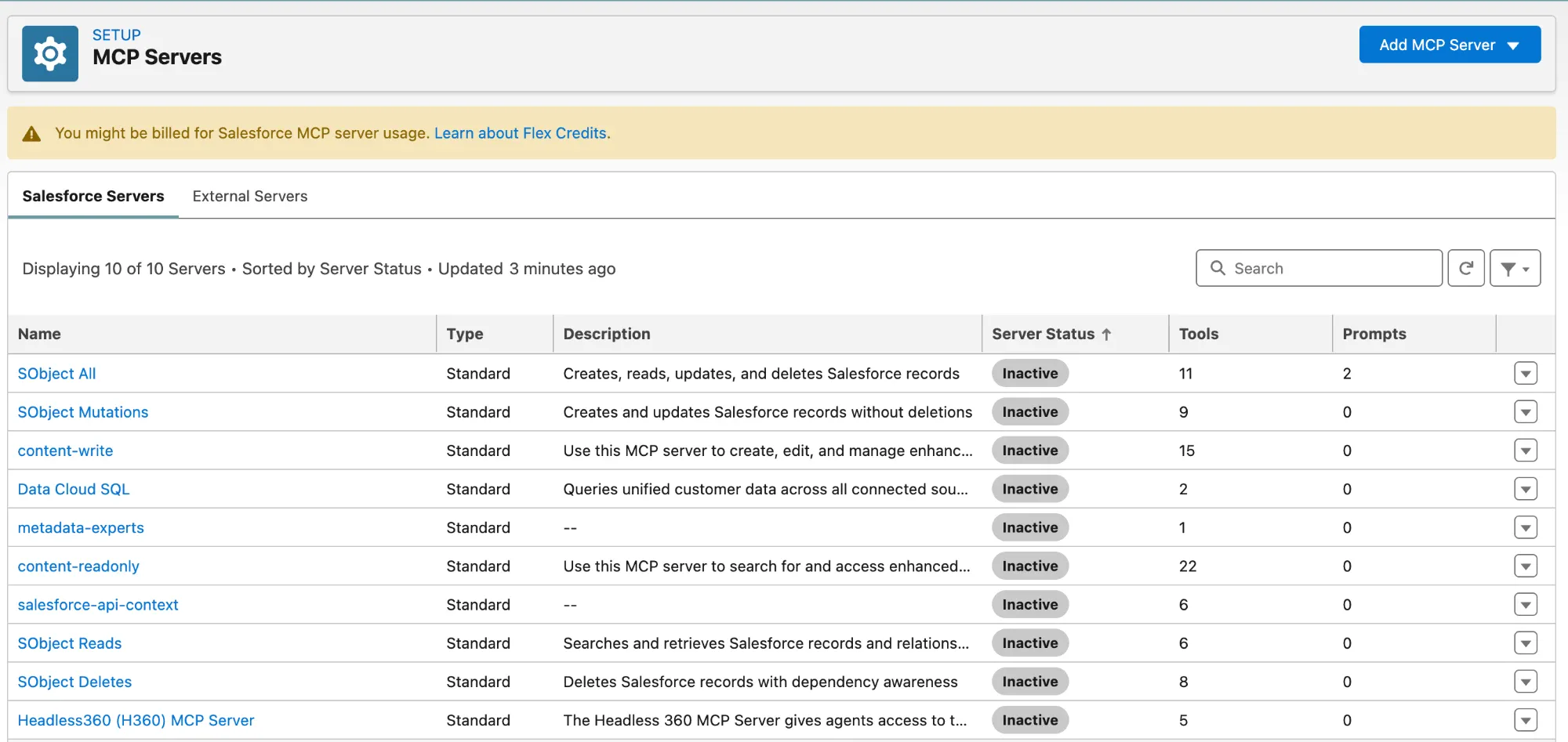This screenshot has width=1568, height=742.
Task: Click the search magnifier icon
Action: coord(1218,268)
